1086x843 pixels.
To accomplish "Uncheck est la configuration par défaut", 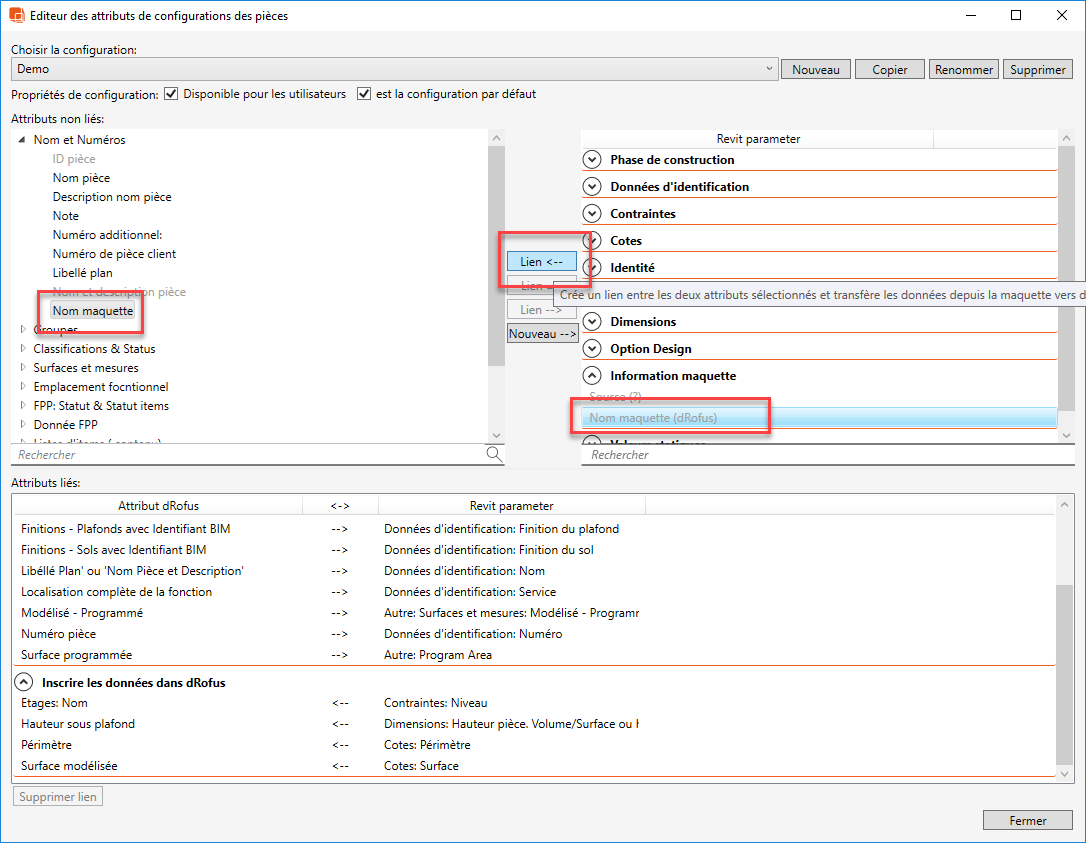I will [364, 94].
